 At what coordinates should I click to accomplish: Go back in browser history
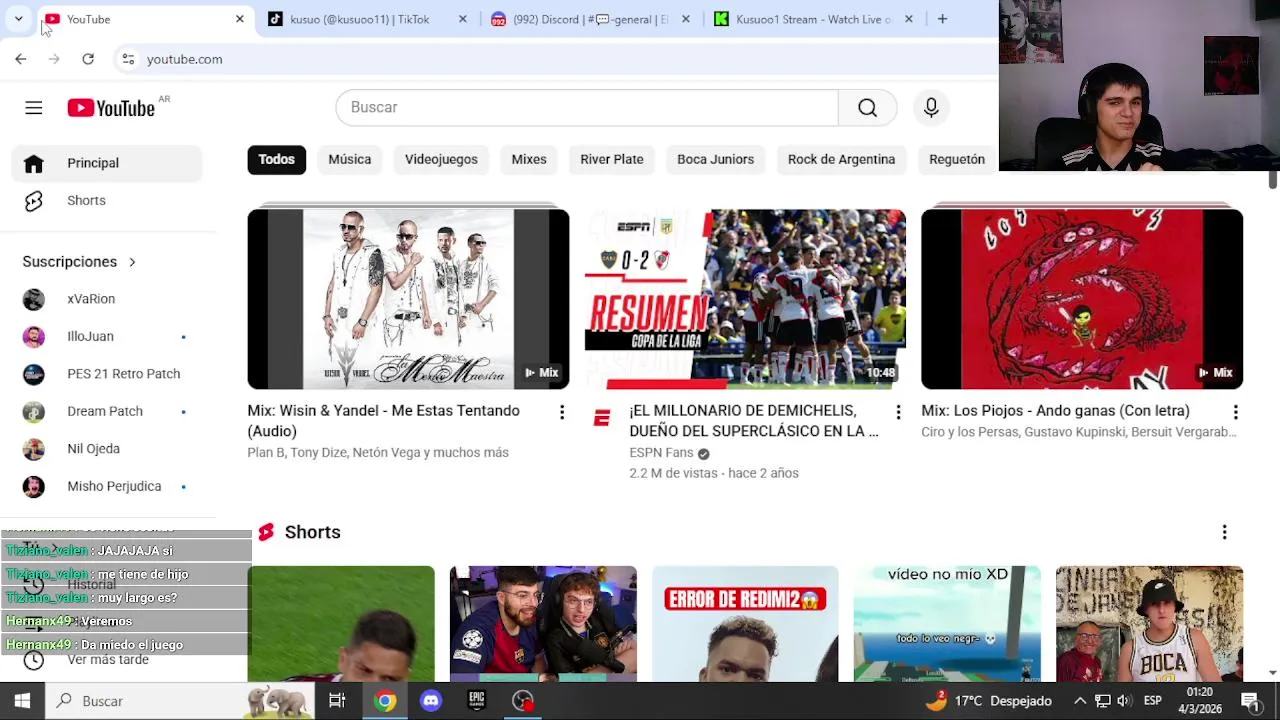[21, 59]
